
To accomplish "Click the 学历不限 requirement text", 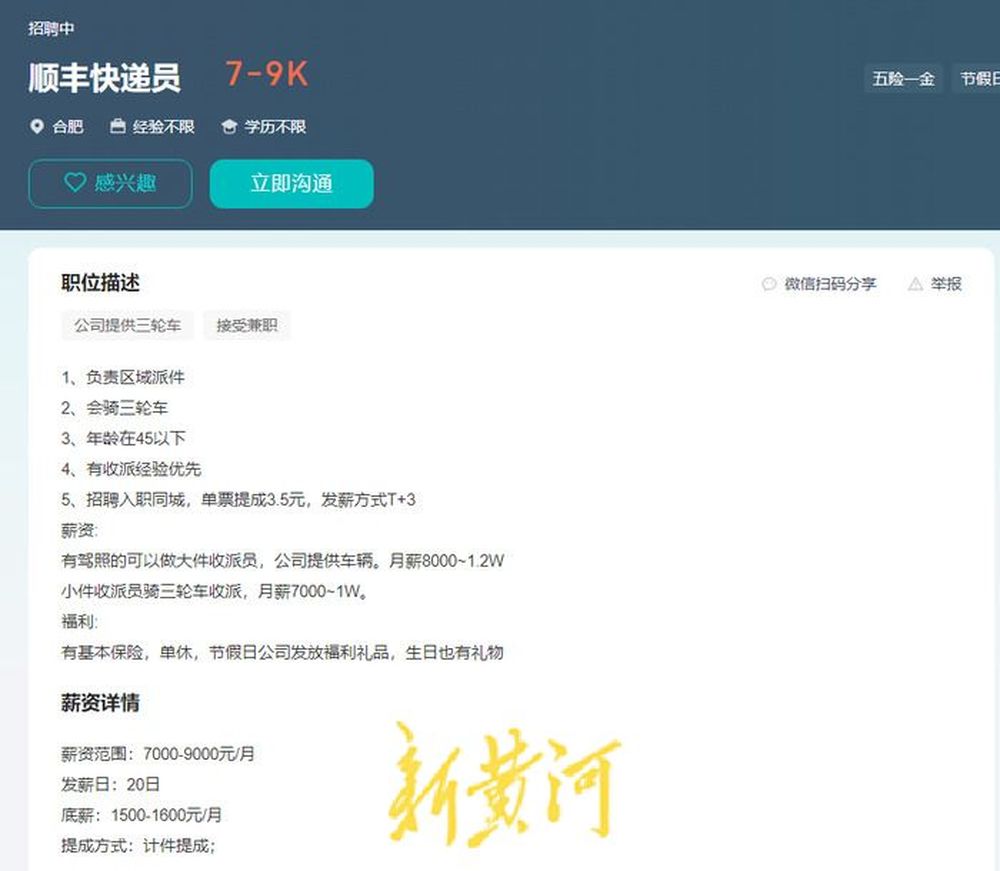I will [275, 126].
